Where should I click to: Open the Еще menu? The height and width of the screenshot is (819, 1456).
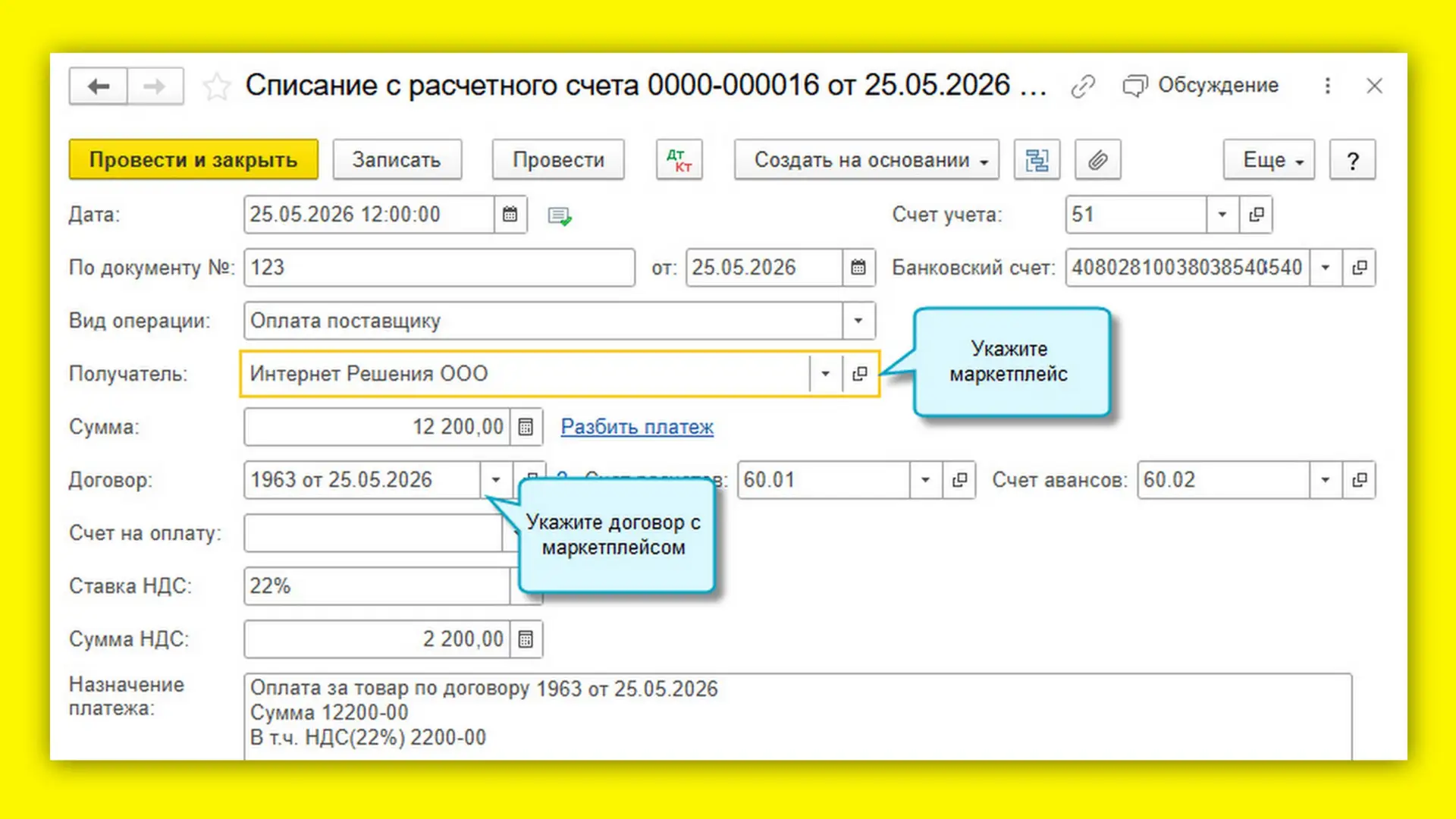pyautogui.click(x=1269, y=160)
